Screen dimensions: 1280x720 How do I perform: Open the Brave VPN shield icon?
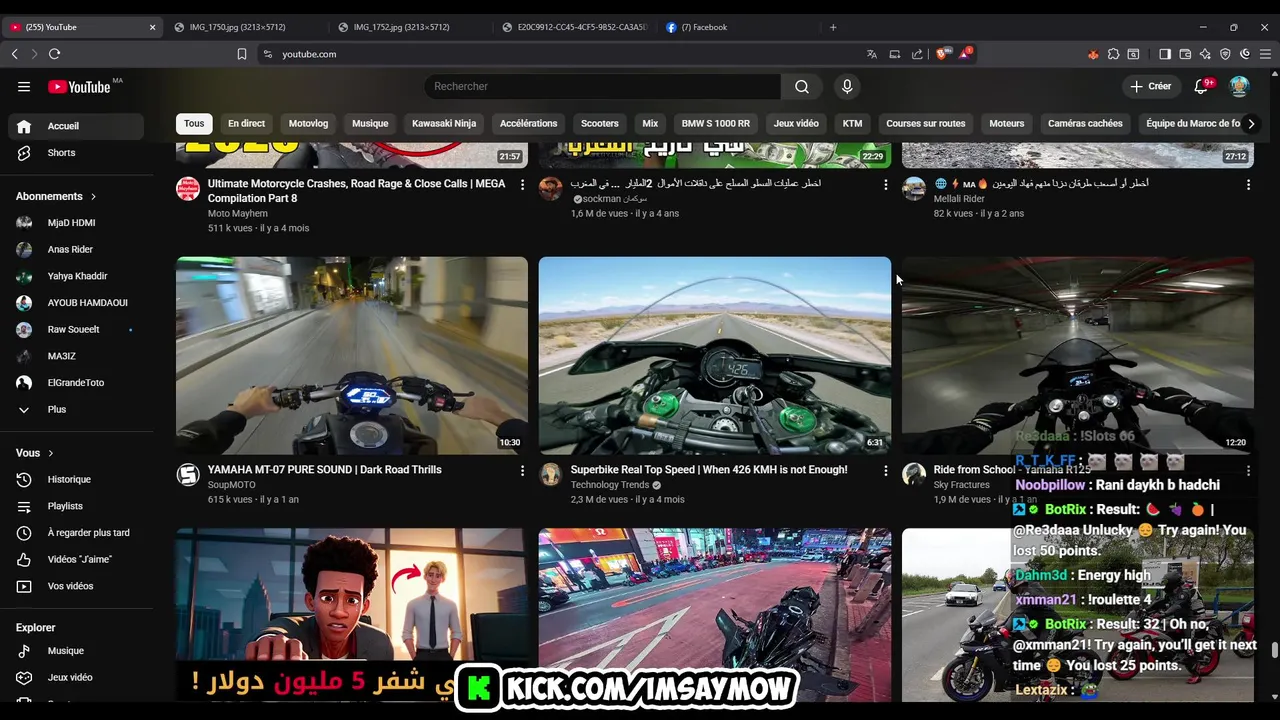[x=1225, y=54]
